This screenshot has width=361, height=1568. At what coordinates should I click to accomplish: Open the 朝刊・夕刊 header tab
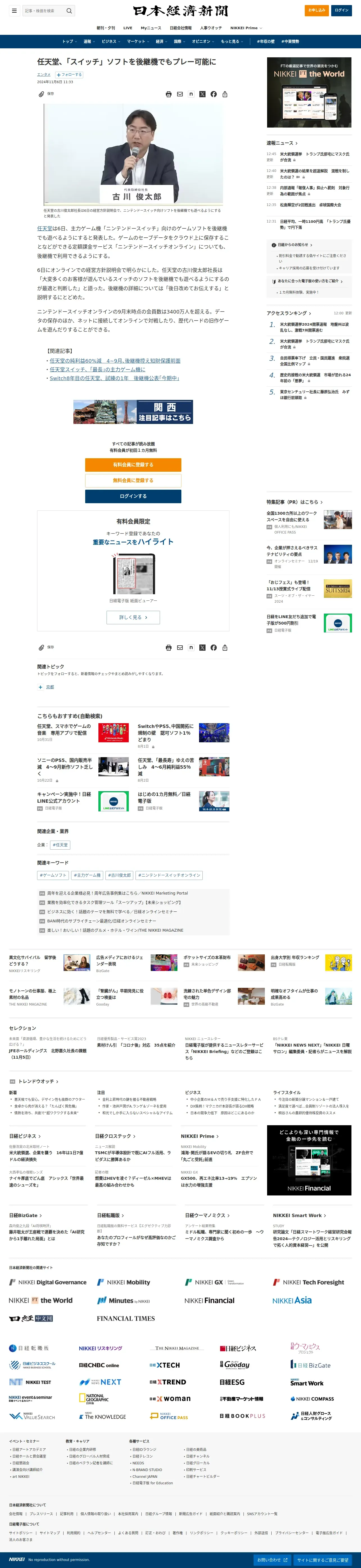(105, 28)
